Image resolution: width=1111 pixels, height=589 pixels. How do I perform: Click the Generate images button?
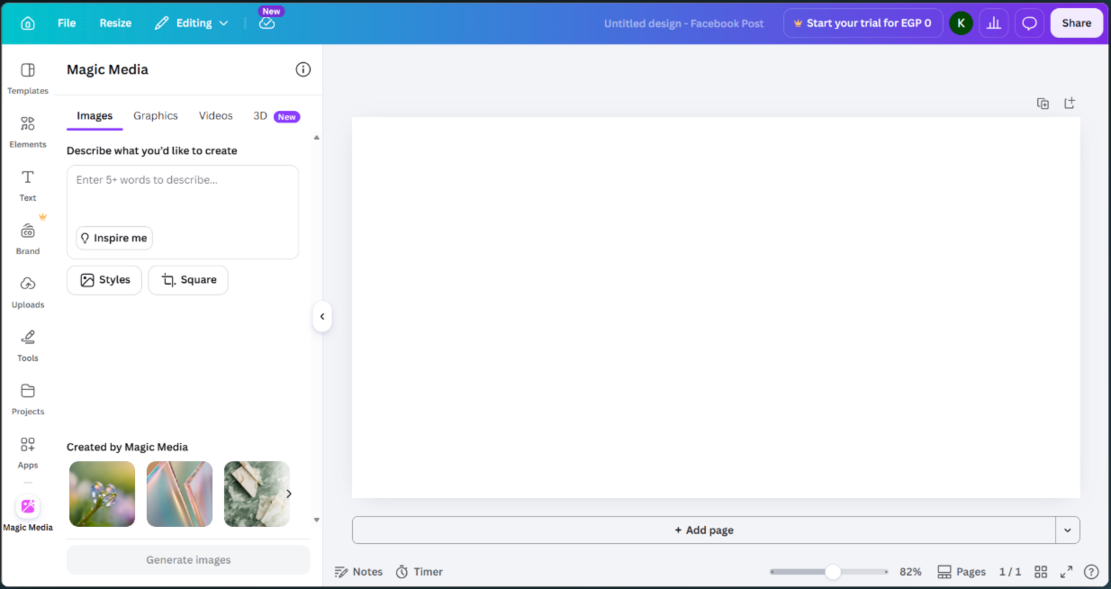(x=188, y=560)
